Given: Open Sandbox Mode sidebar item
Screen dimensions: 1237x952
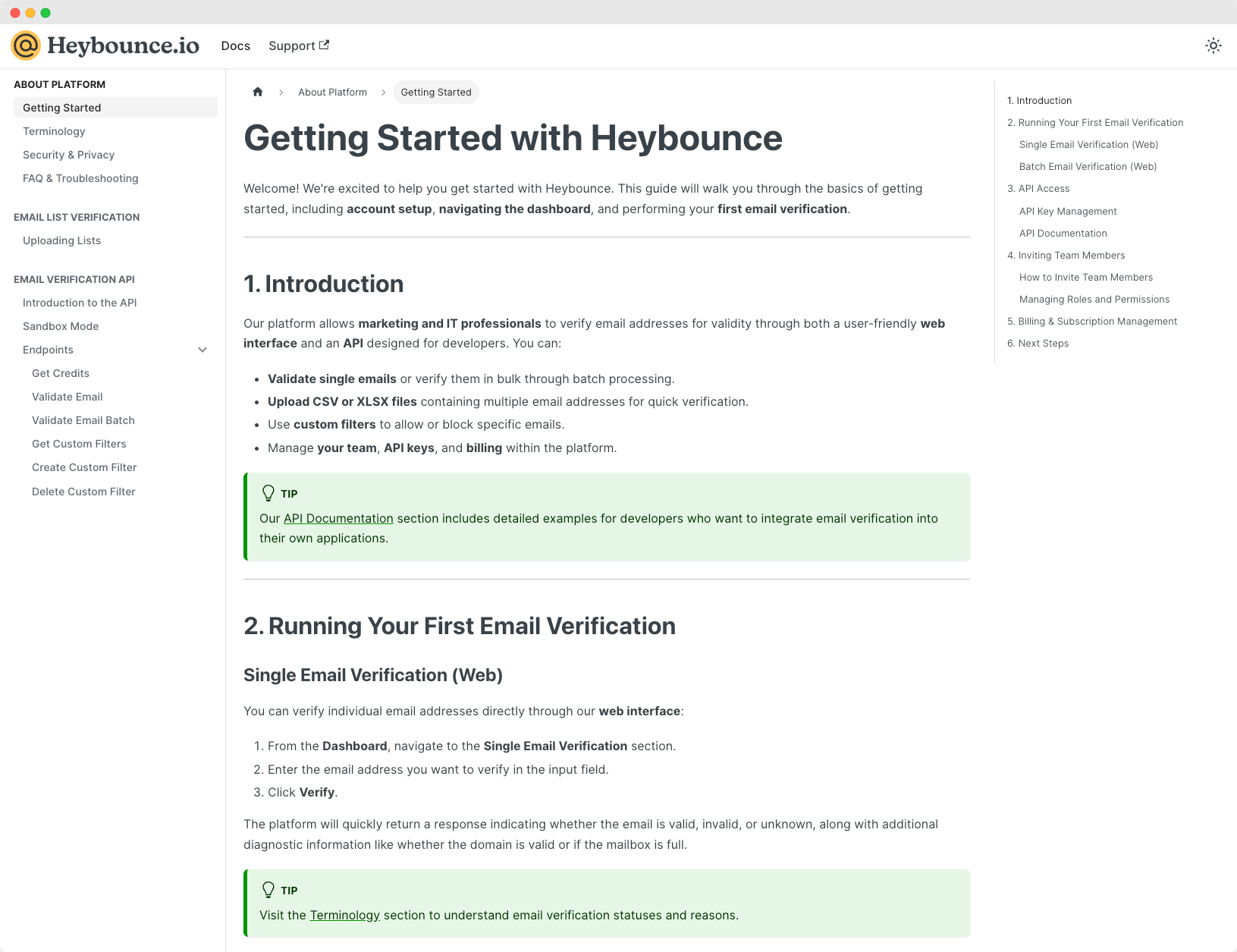Looking at the screenshot, I should (61, 326).
